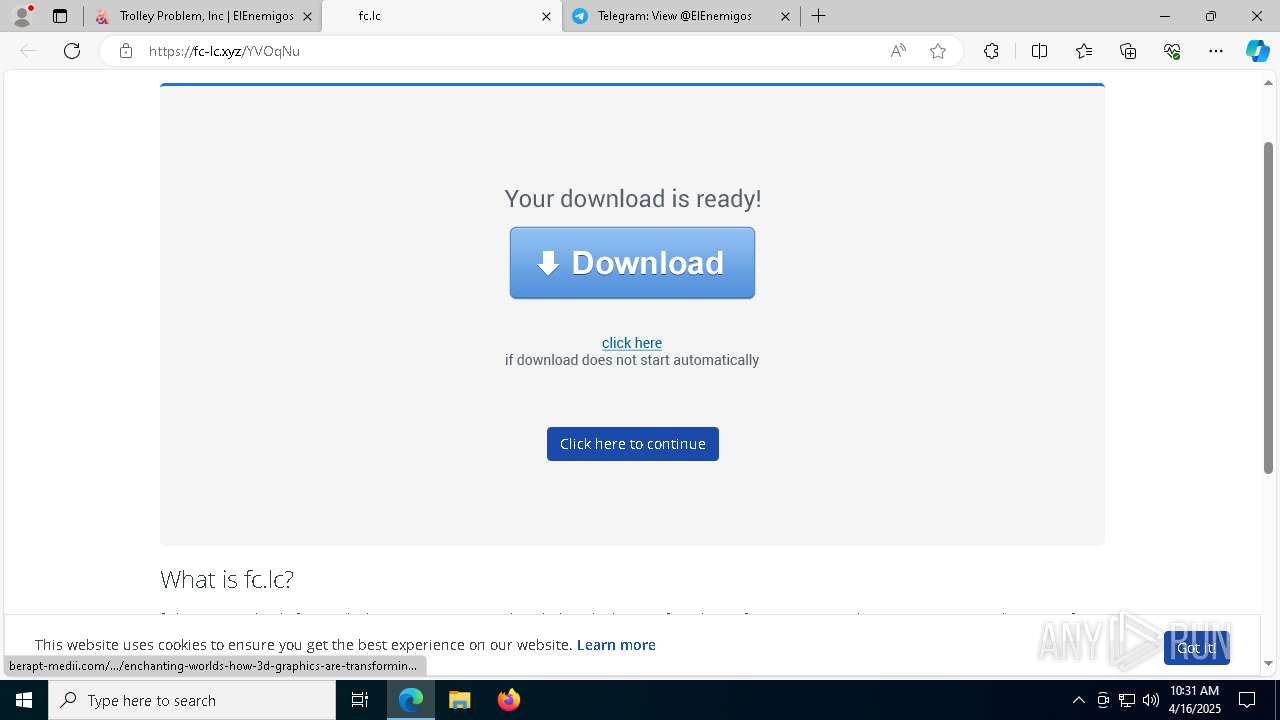
Task: Toggle Split screen icon
Action: click(1039, 51)
